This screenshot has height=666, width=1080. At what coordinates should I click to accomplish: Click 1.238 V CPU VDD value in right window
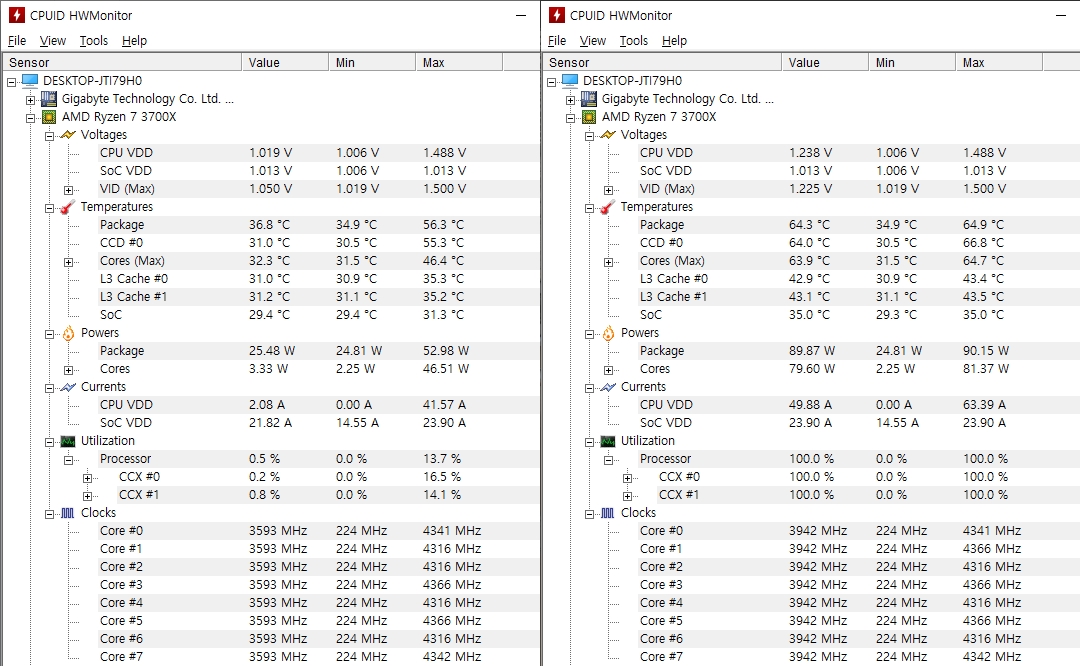810,153
